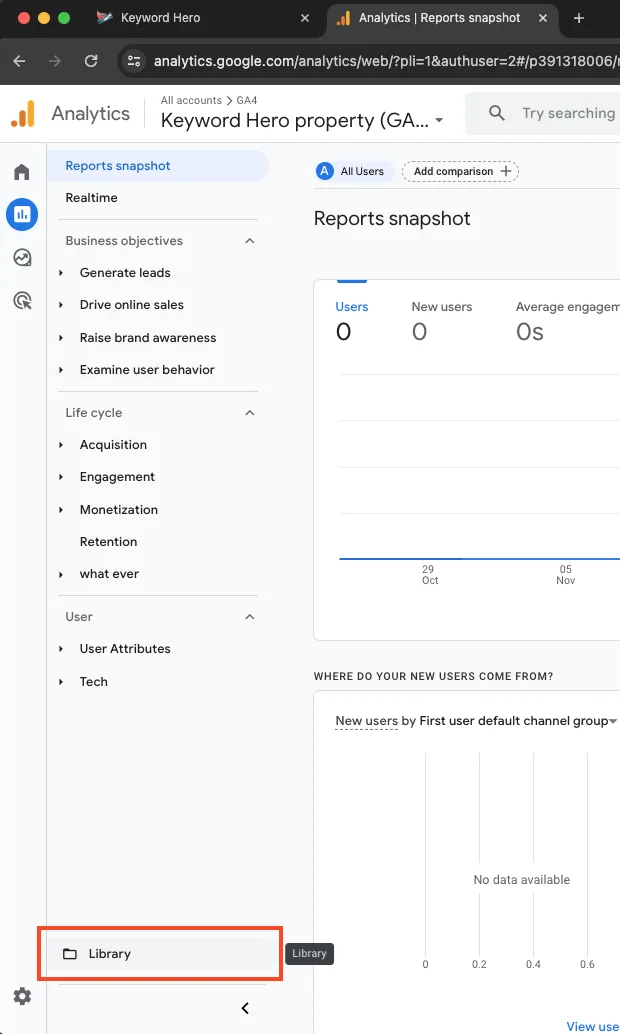The width and height of the screenshot is (620, 1034).
Task: Collapse the sidebar with left chevron
Action: 245,1008
